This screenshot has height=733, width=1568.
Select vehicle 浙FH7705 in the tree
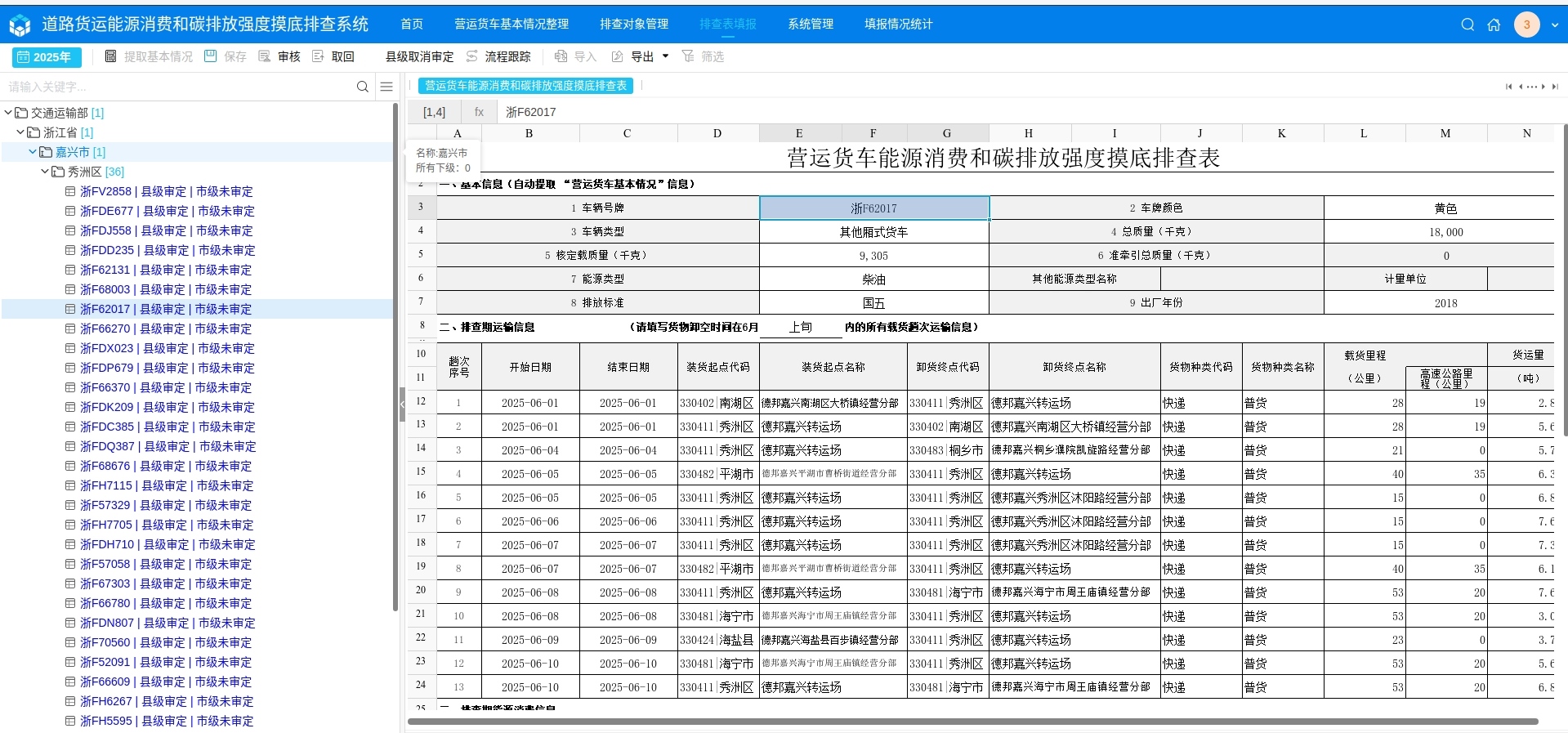167,525
